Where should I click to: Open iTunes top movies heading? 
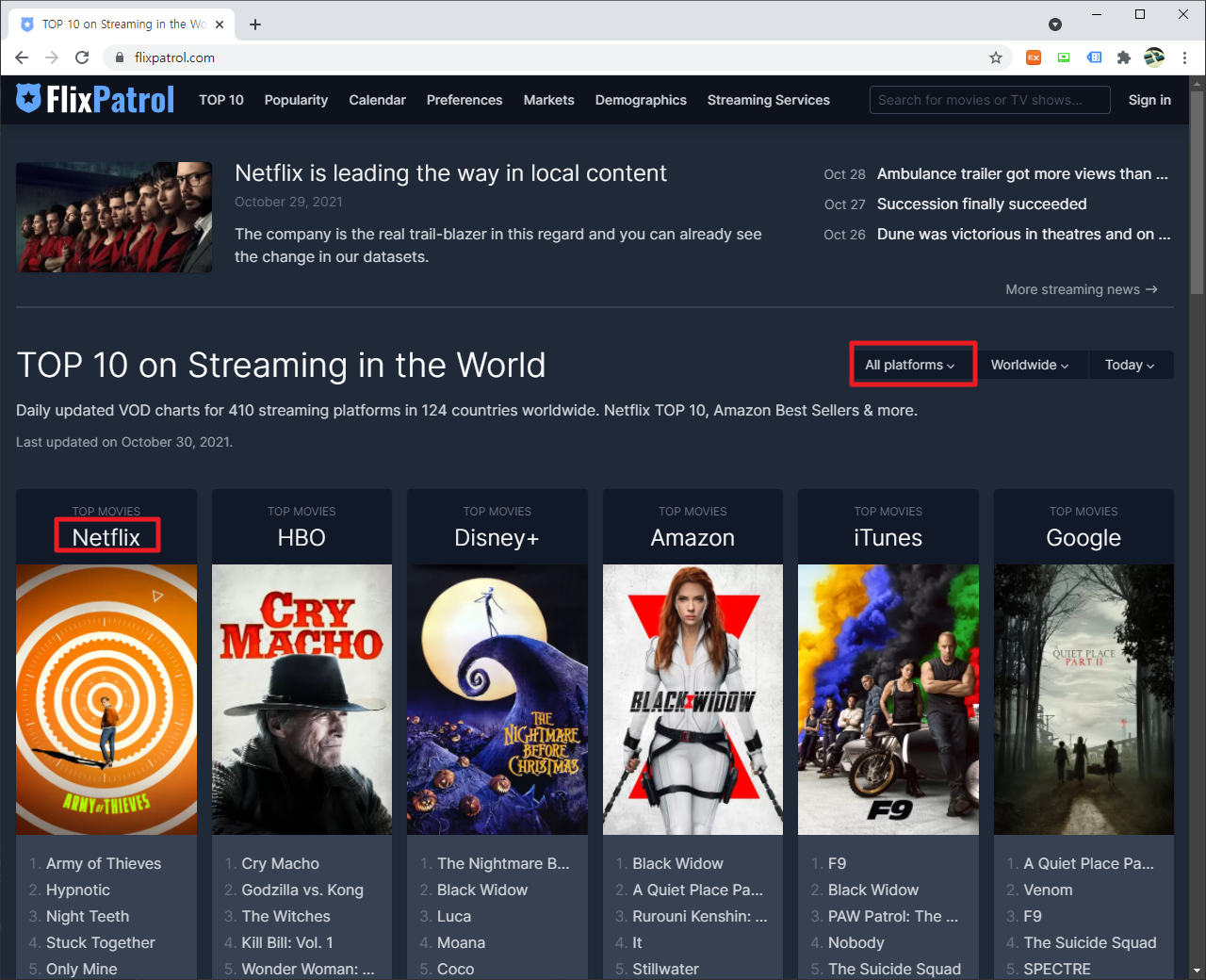888,538
